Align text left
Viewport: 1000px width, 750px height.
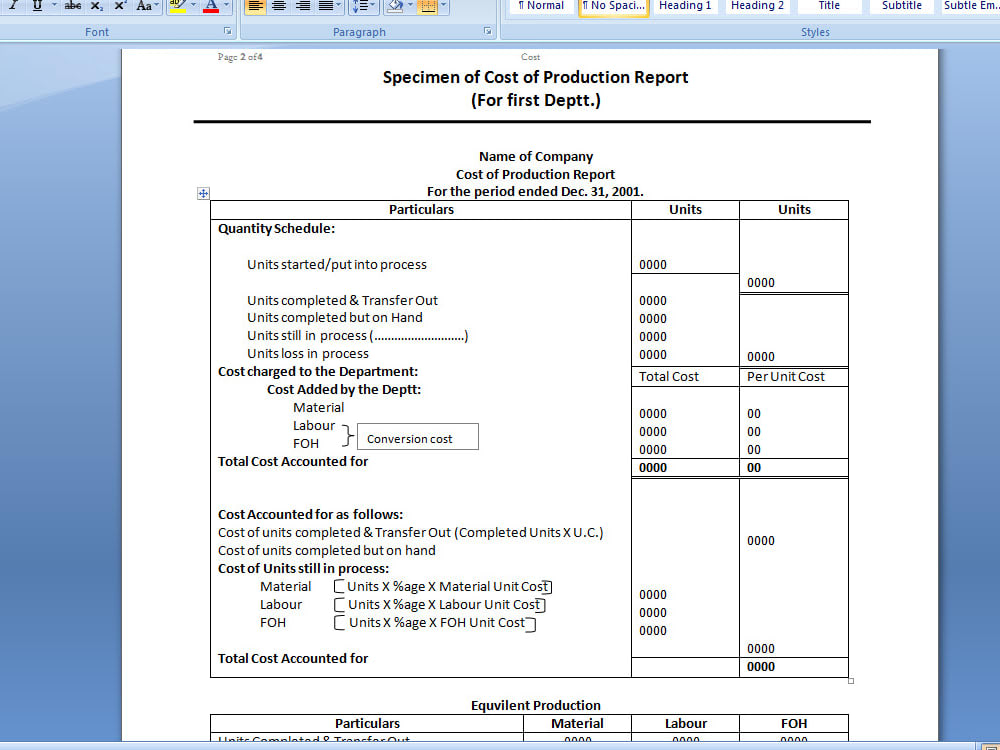coord(255,6)
